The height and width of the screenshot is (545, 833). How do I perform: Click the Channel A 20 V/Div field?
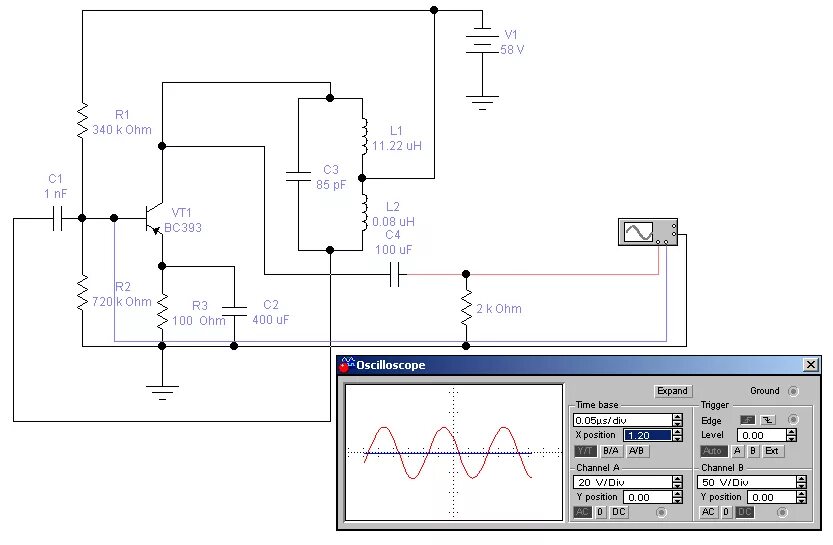[623, 482]
